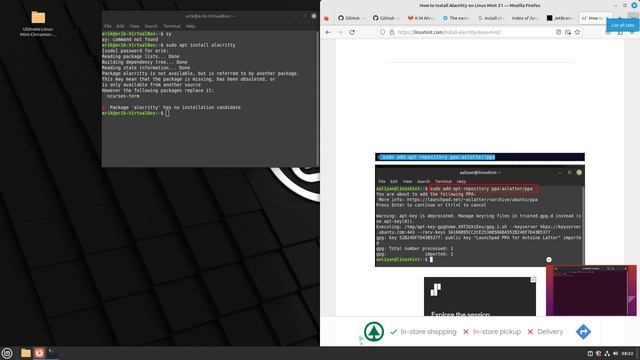Click the Firefox launcher in the taskbar

tap(39, 353)
